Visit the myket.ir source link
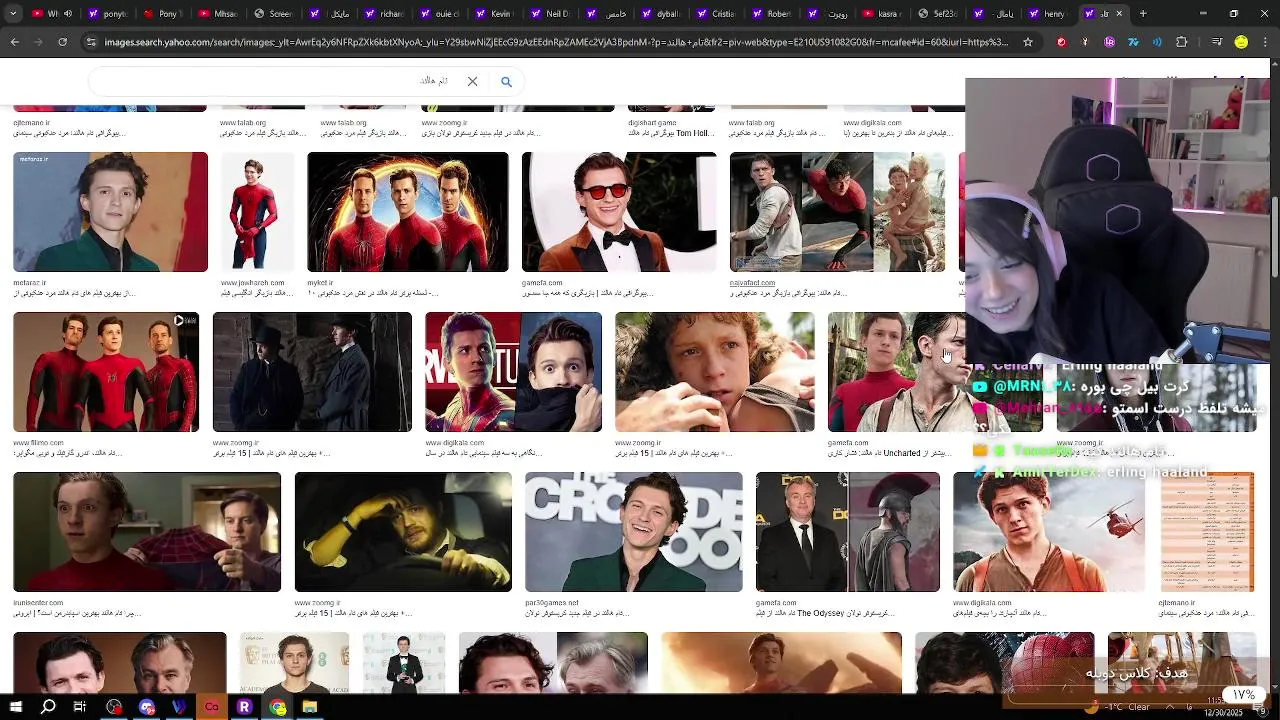1280x720 pixels. coord(320,283)
